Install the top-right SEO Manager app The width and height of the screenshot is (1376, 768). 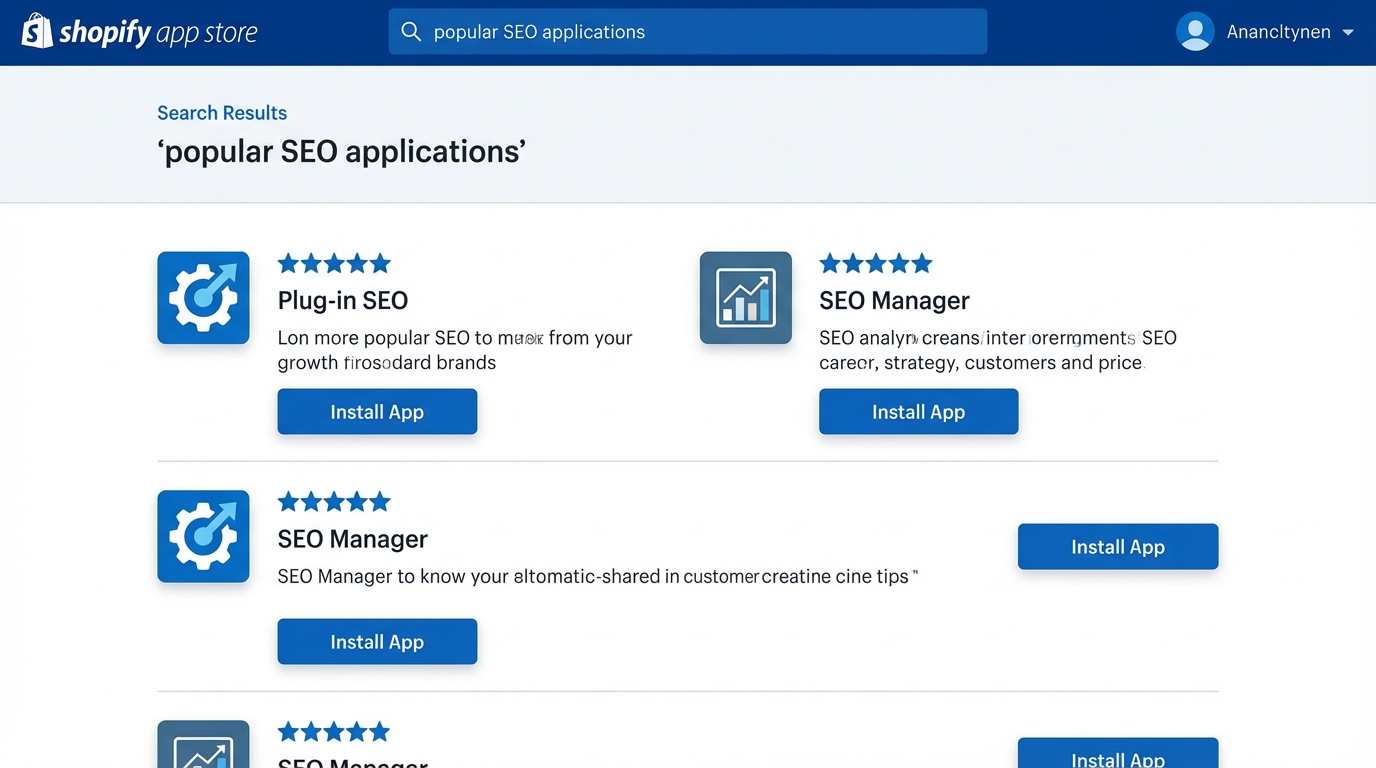(x=918, y=411)
